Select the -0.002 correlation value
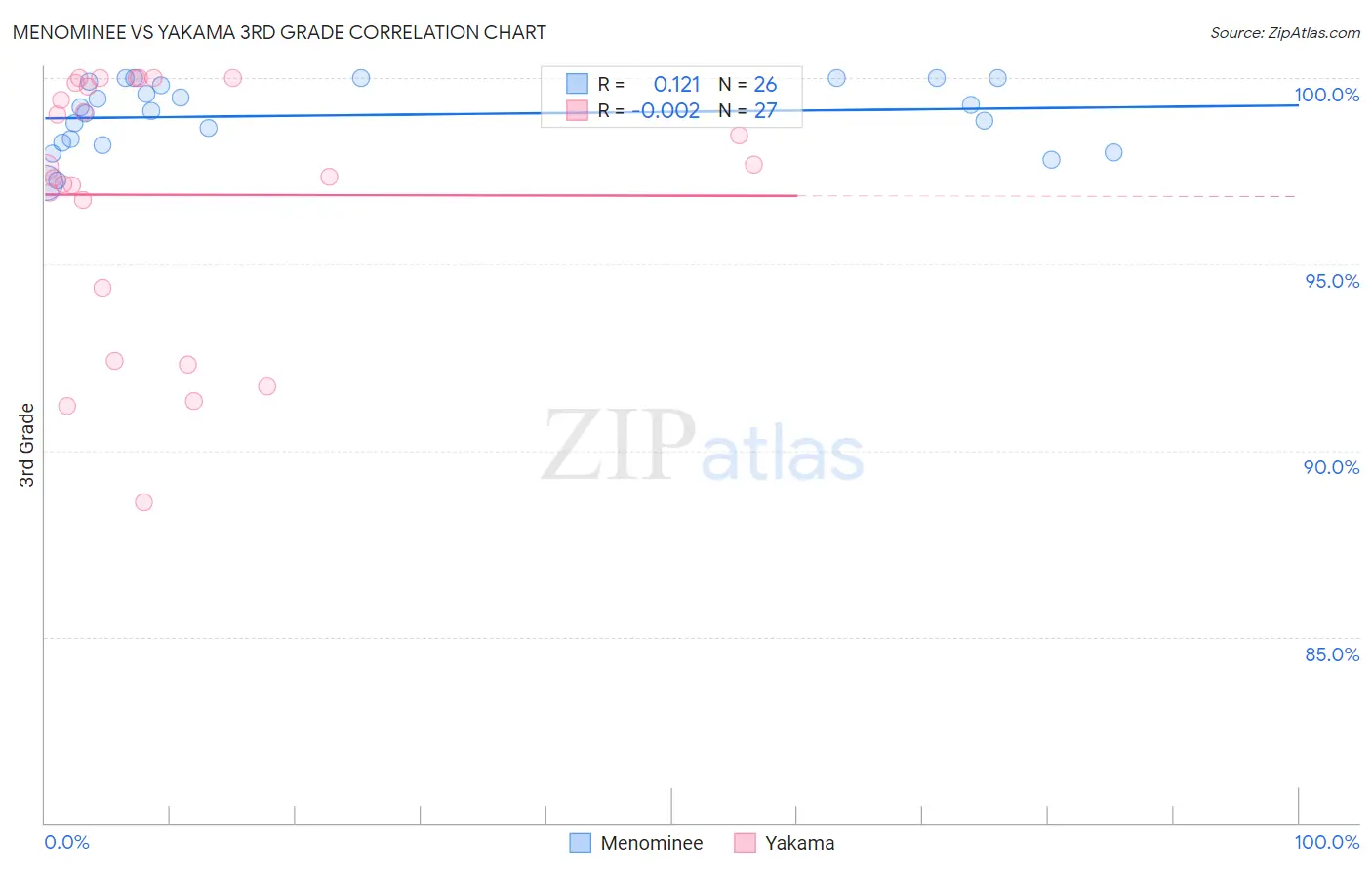Screen dimensions: 1372x870 [666, 110]
